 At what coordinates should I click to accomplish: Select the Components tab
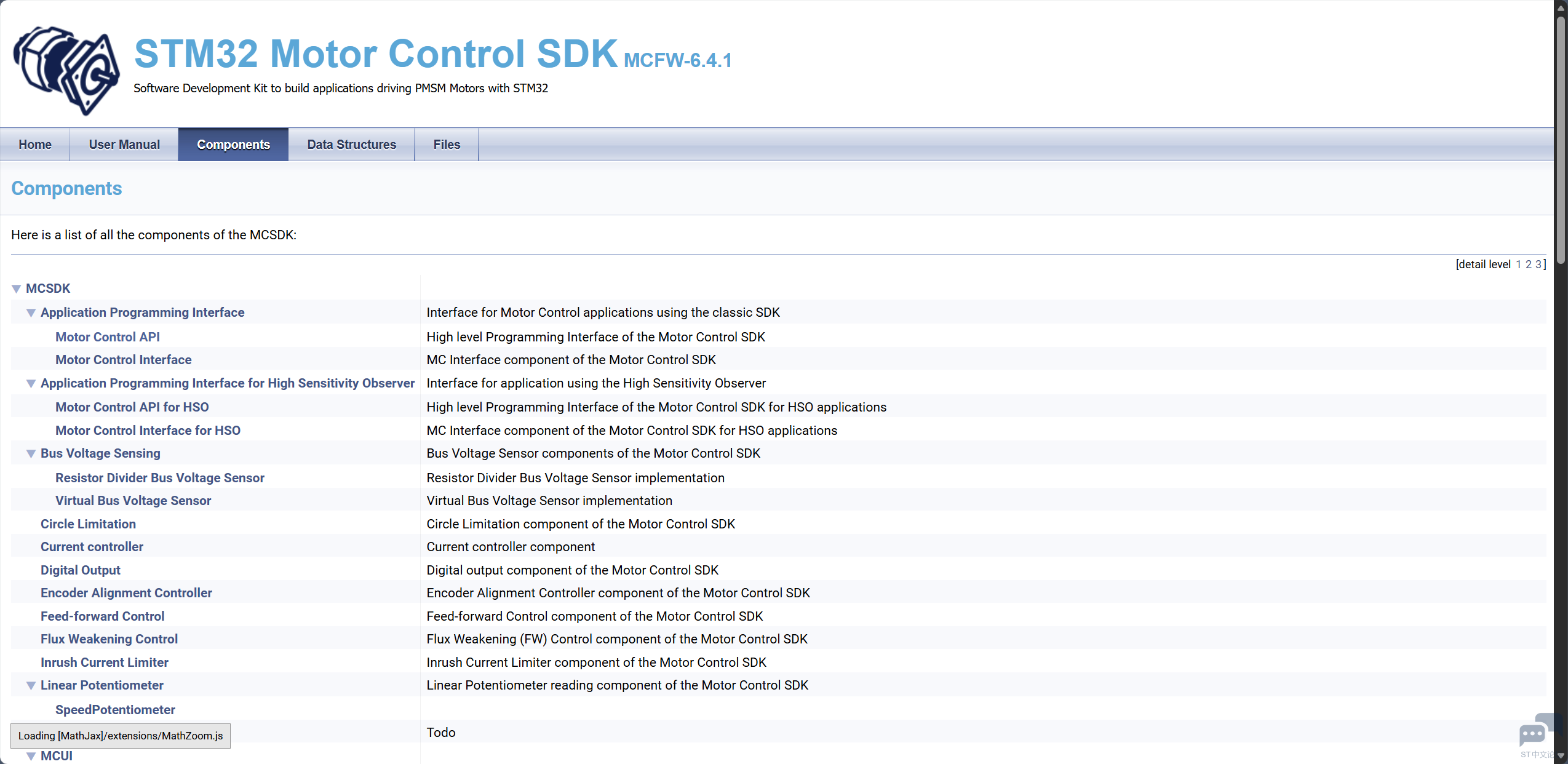click(x=234, y=145)
